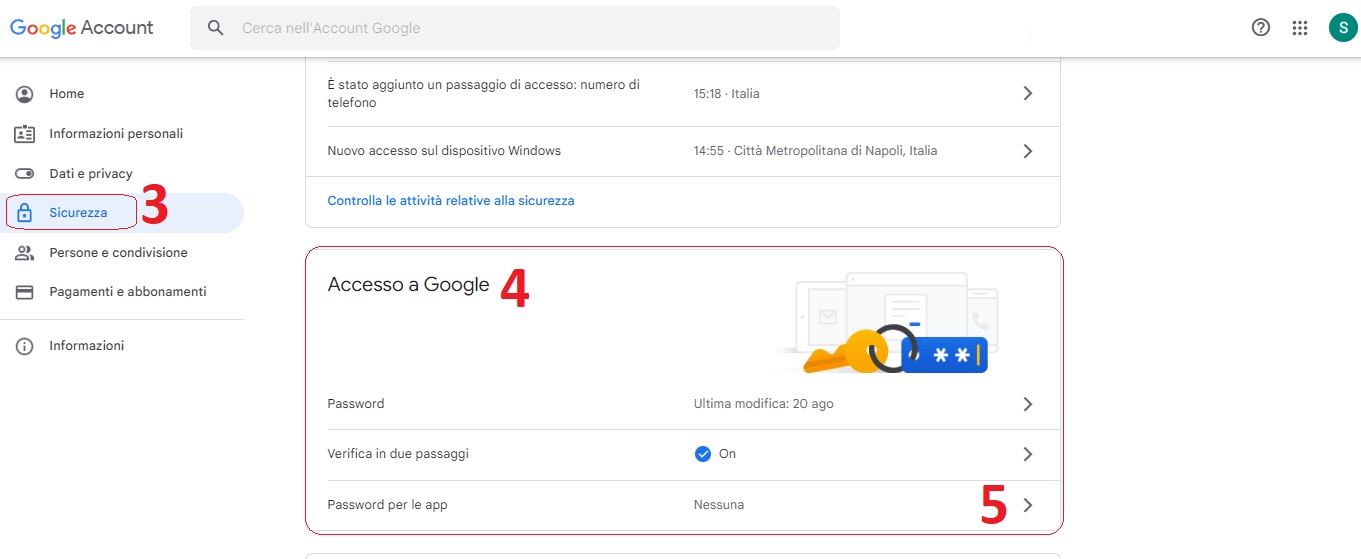Viewport: 1361px width, 559px height.
Task: Click the Pagamenti e abbonamenti card icon
Action: click(25, 292)
